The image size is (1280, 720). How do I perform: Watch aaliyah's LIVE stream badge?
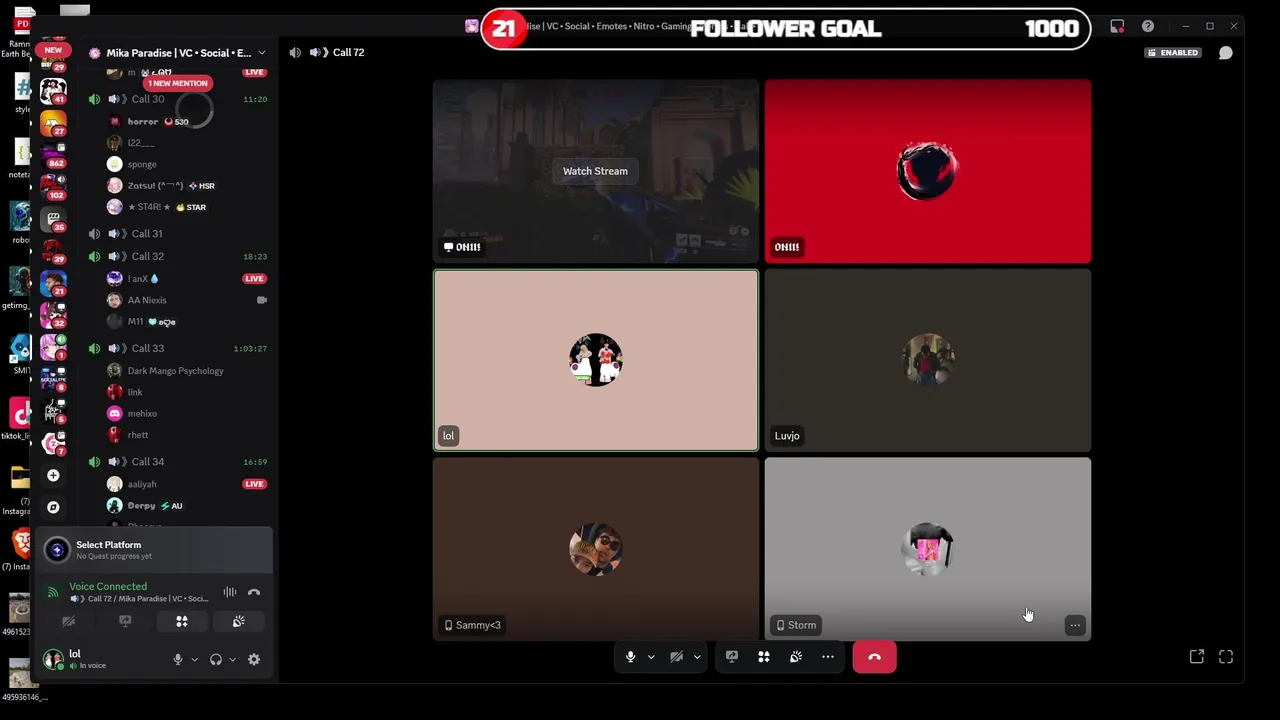tap(254, 484)
